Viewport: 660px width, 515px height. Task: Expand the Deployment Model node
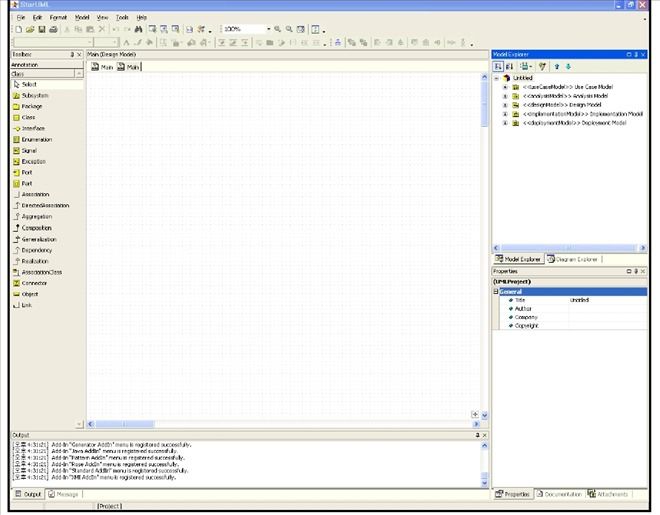(505, 123)
